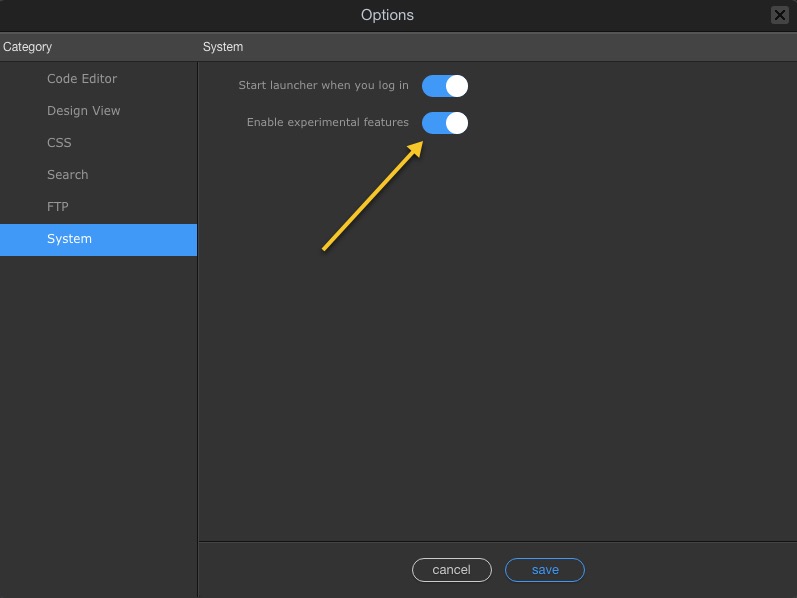Go to the CSS options category
Screen dimensions: 797x598
(x=59, y=143)
